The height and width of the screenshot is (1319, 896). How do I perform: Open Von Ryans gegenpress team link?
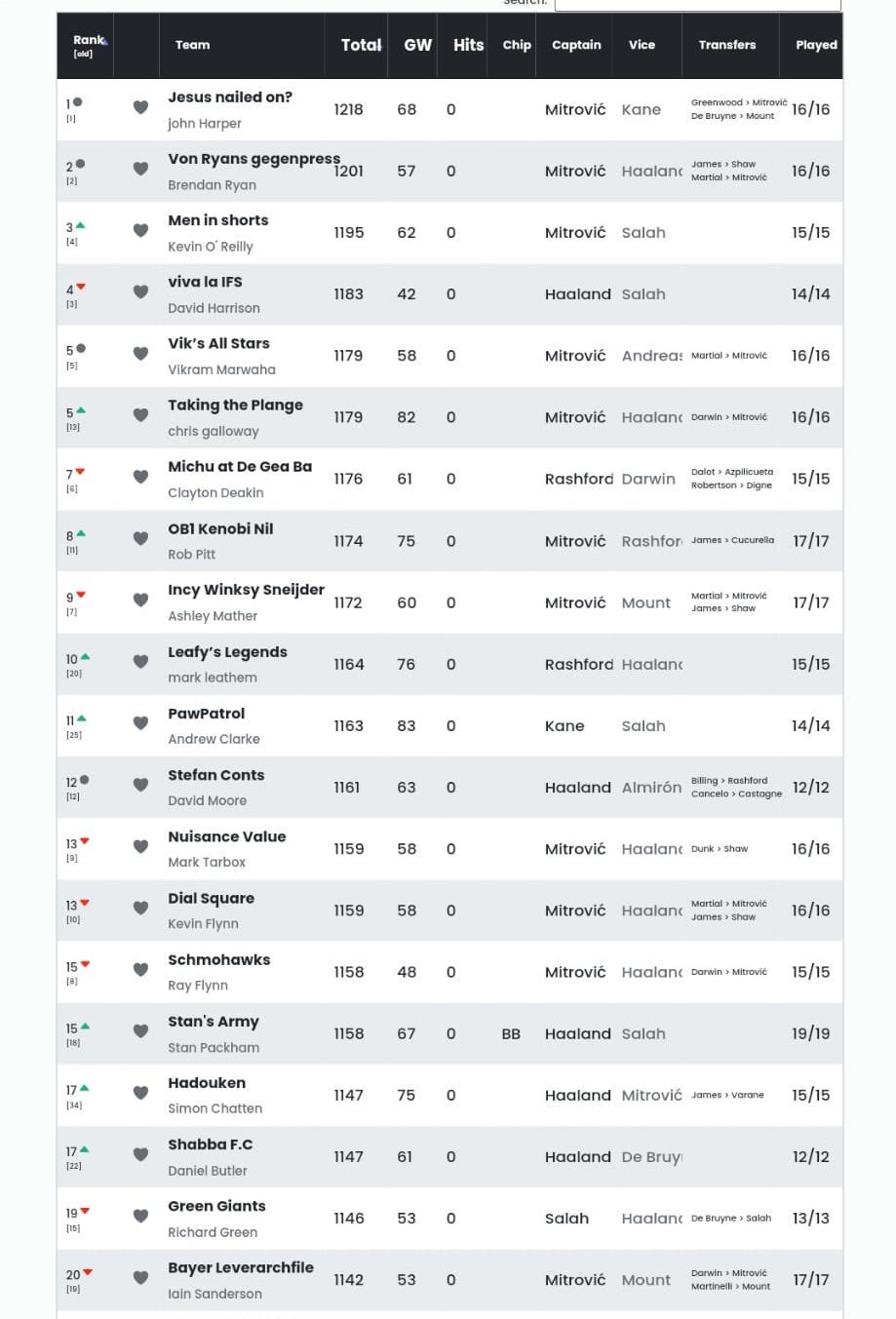pyautogui.click(x=253, y=159)
